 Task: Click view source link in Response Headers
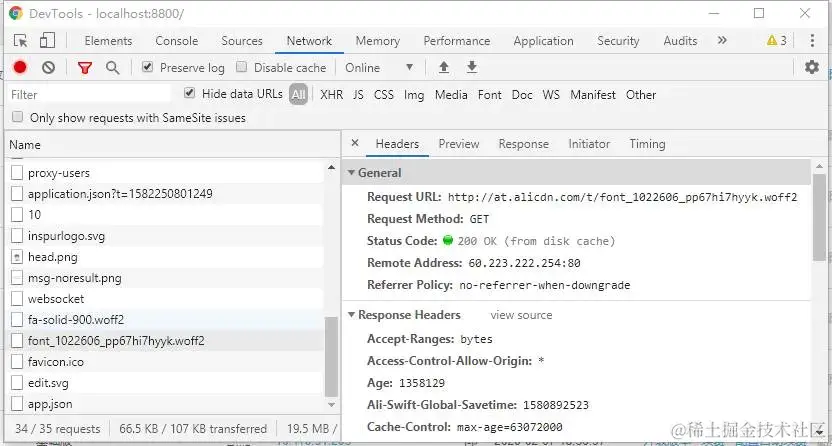pos(521,315)
